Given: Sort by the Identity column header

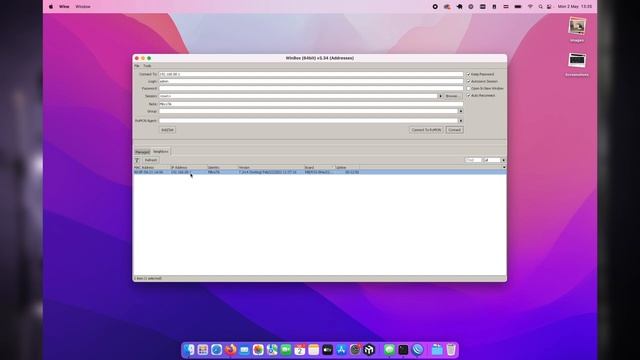Looking at the screenshot, I should 222,167.
